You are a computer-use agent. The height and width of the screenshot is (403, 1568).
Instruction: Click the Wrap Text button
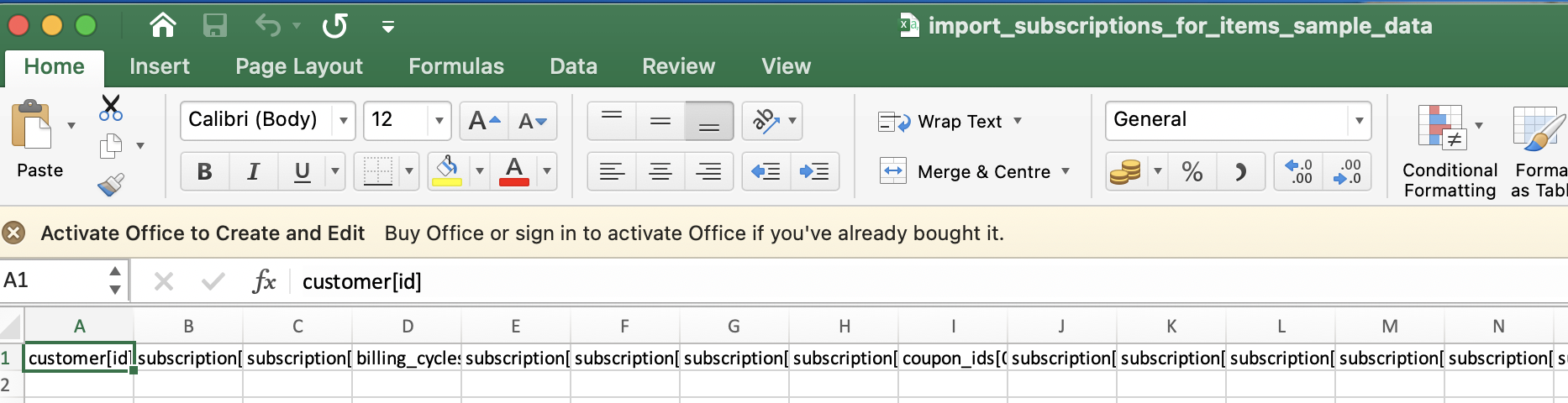pos(939,122)
